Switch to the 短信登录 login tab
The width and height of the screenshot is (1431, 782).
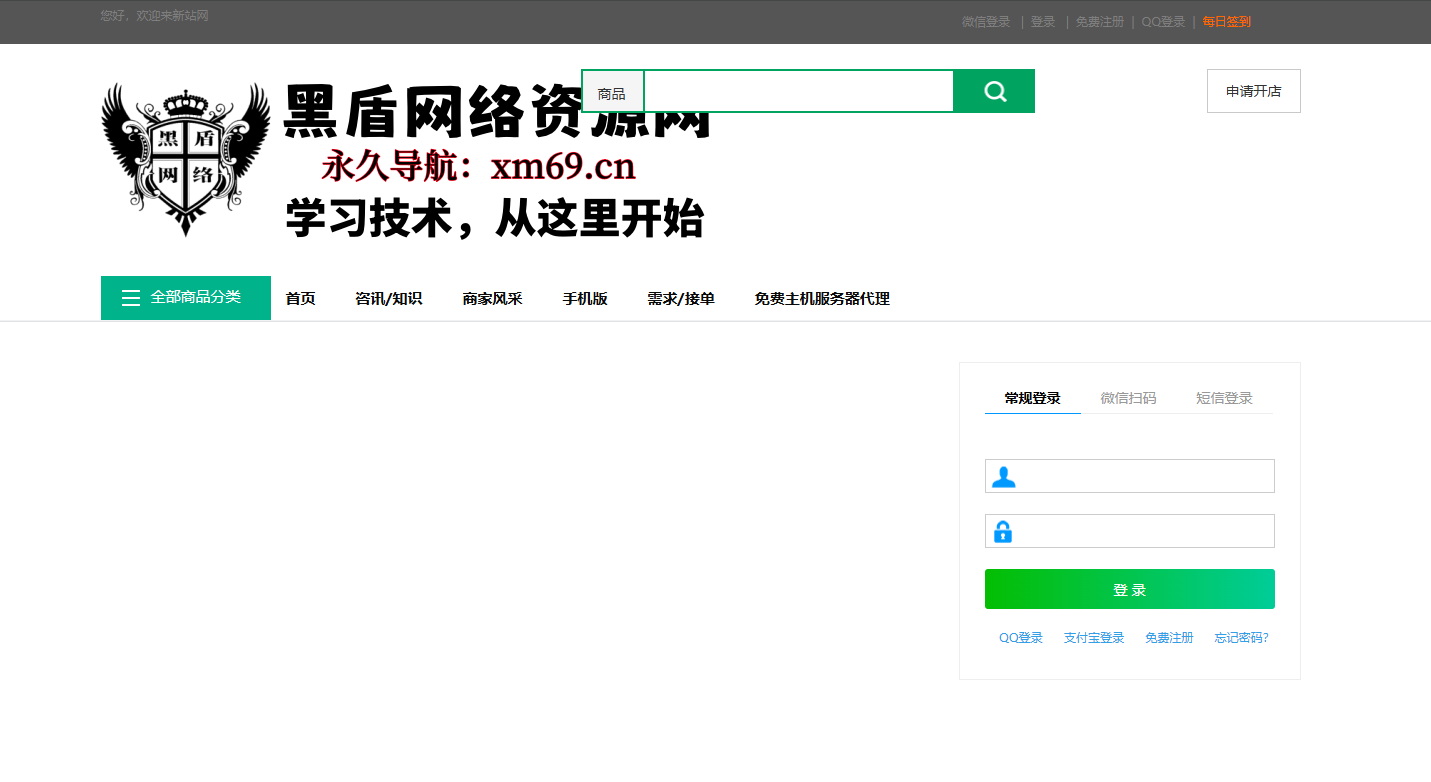1224,397
